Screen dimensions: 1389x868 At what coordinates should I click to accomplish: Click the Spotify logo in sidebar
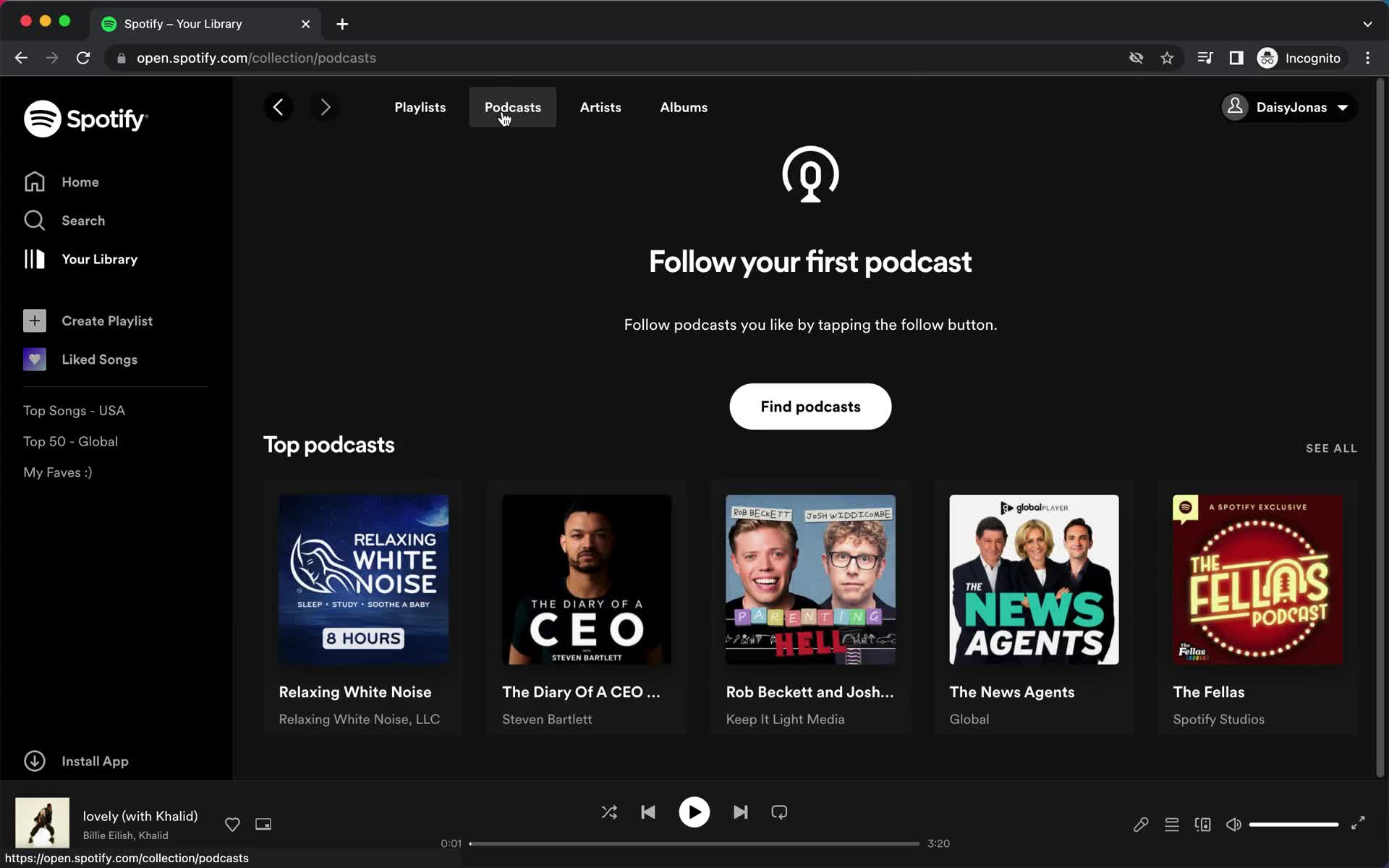click(85, 119)
